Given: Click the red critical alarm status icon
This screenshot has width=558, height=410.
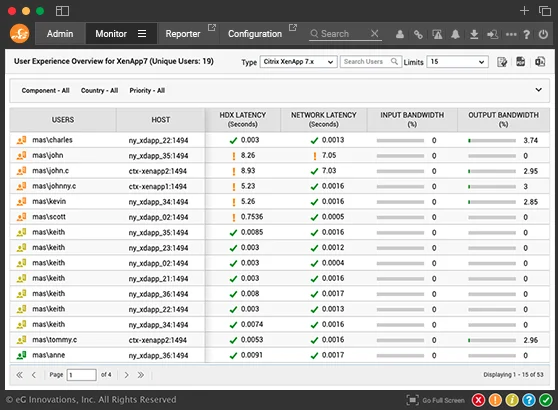Looking at the screenshot, I should tap(478, 400).
